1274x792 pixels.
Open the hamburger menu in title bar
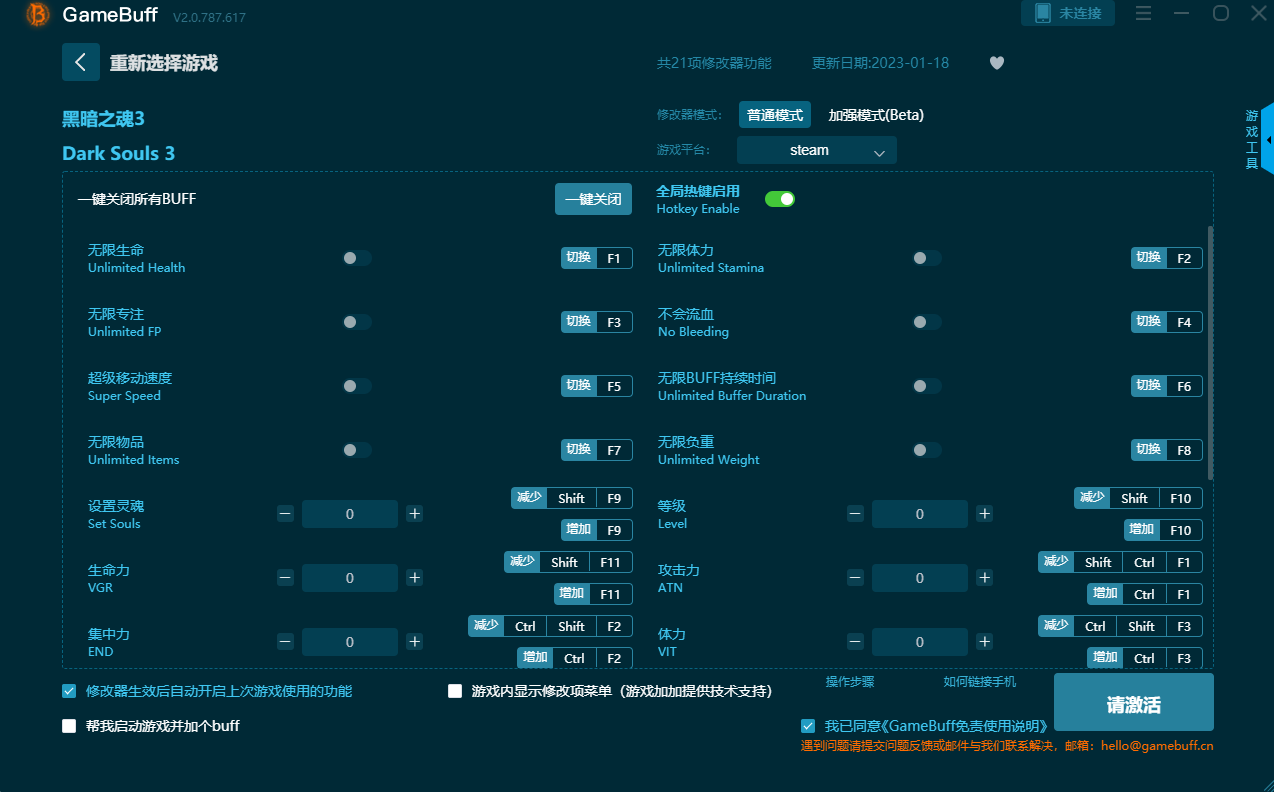click(x=1144, y=13)
